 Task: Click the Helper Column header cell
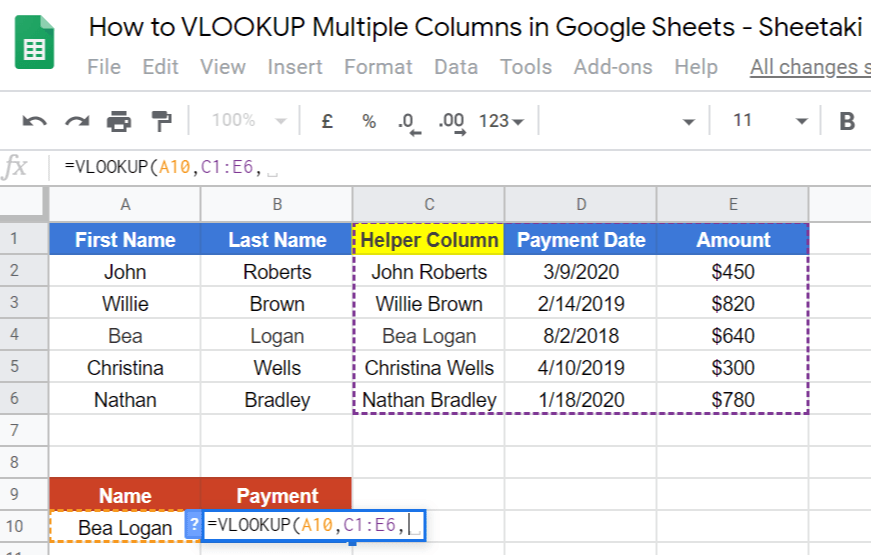429,239
